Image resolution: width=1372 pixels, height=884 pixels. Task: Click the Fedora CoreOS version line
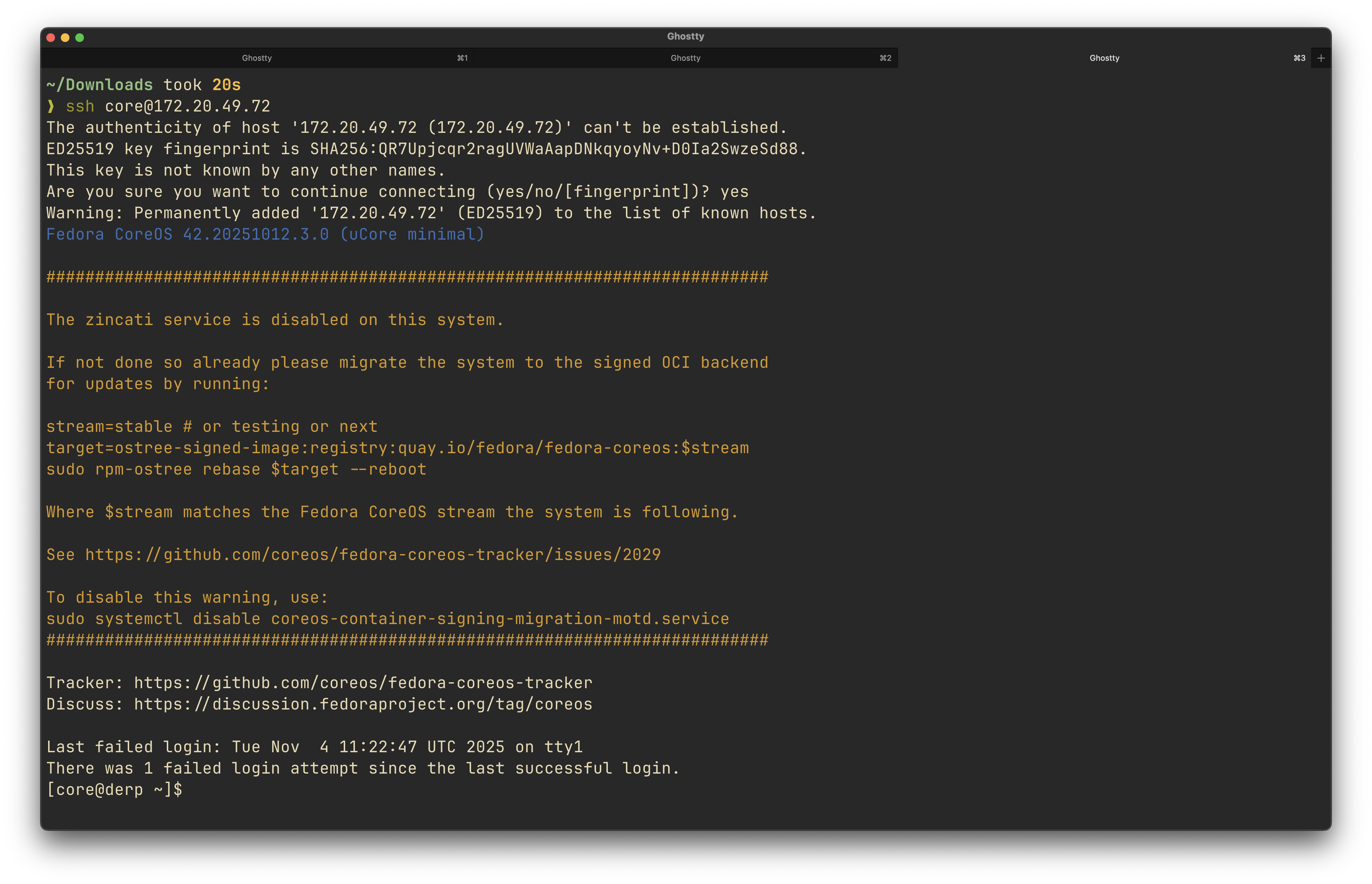(265, 234)
